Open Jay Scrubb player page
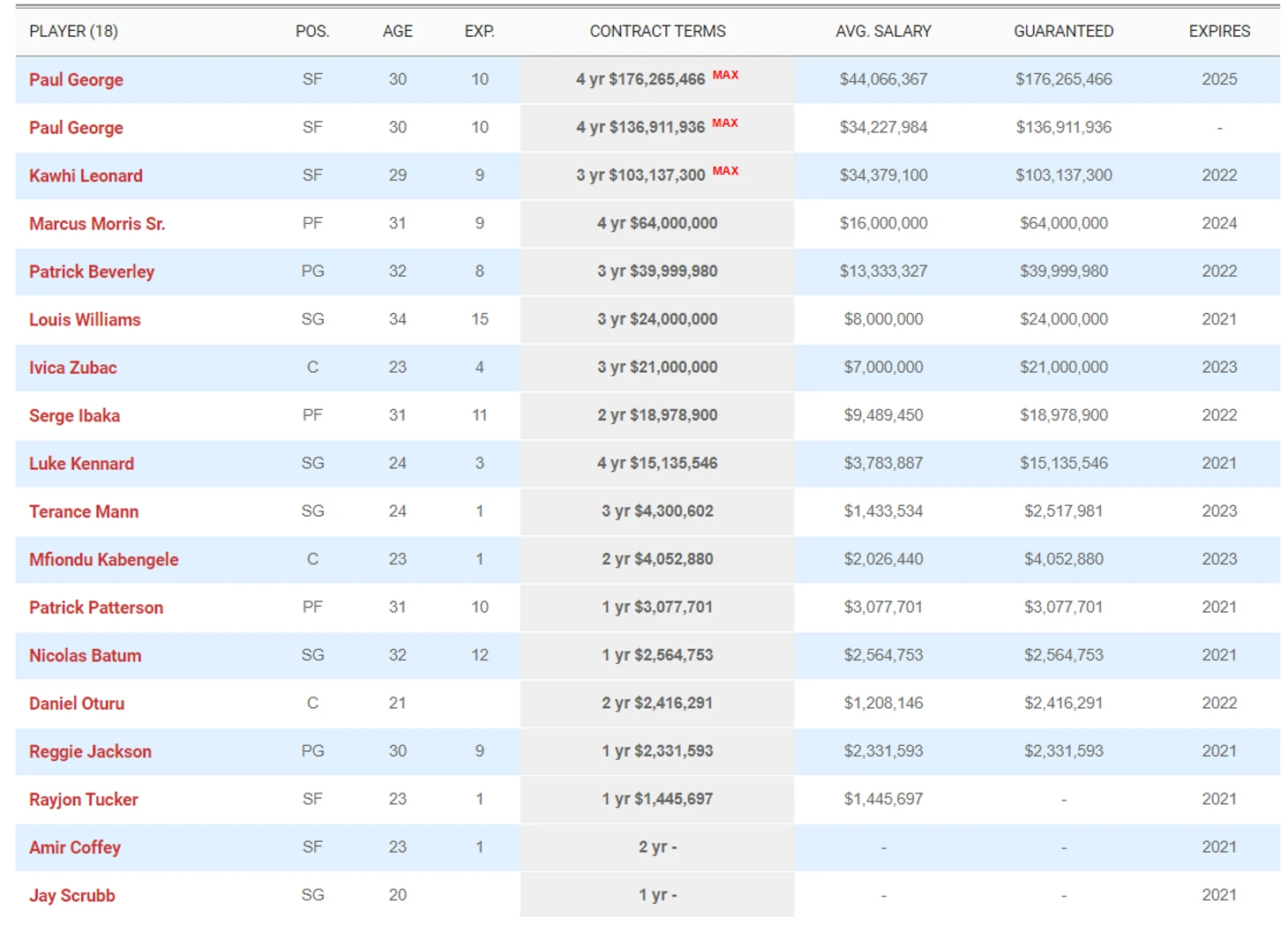 (72, 896)
